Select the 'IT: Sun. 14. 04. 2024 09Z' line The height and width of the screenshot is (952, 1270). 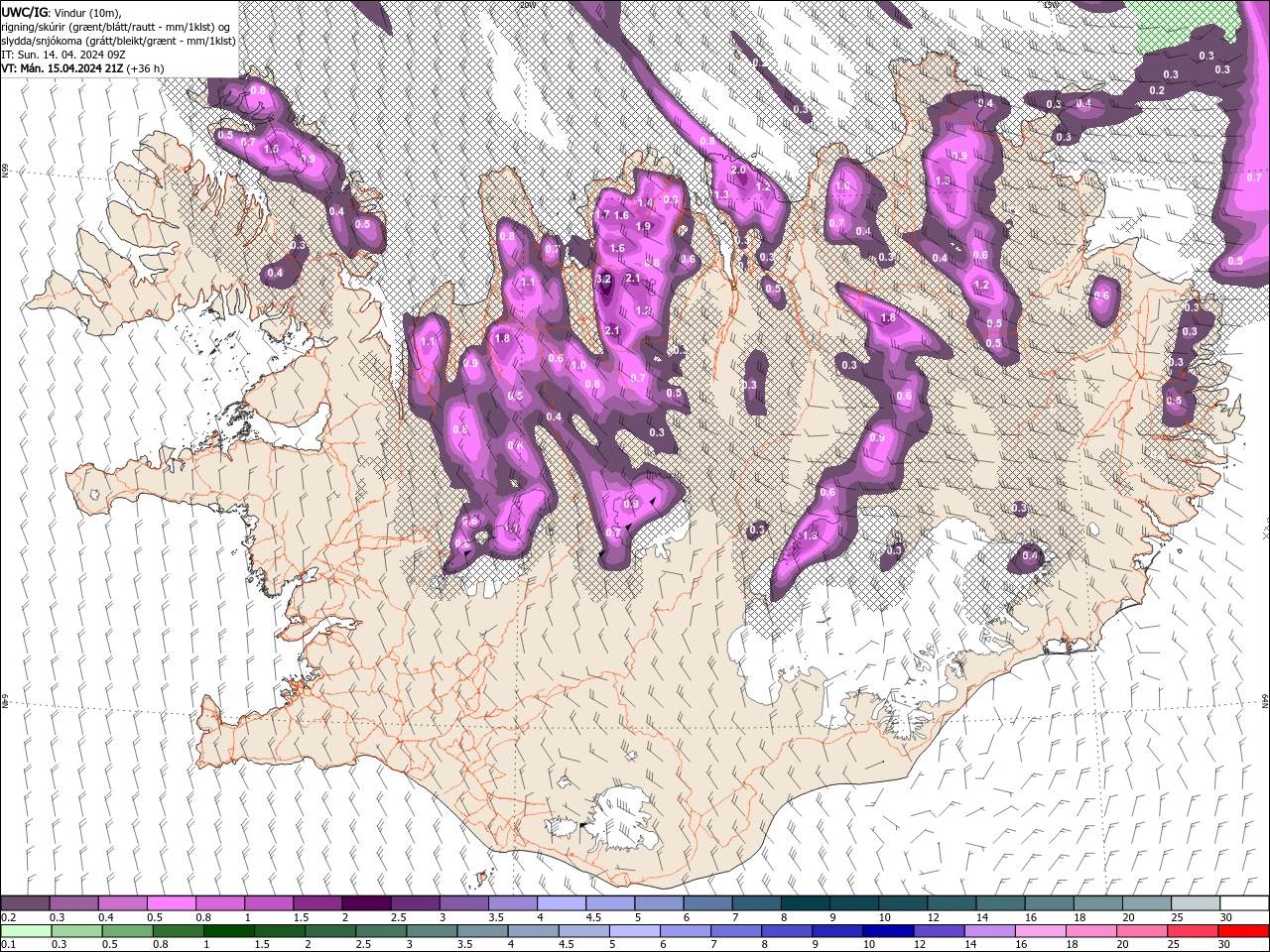point(63,54)
